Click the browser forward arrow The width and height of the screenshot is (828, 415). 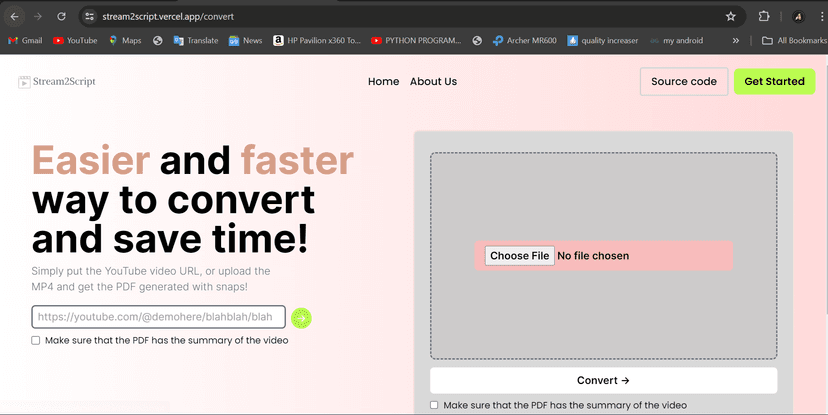(37, 16)
